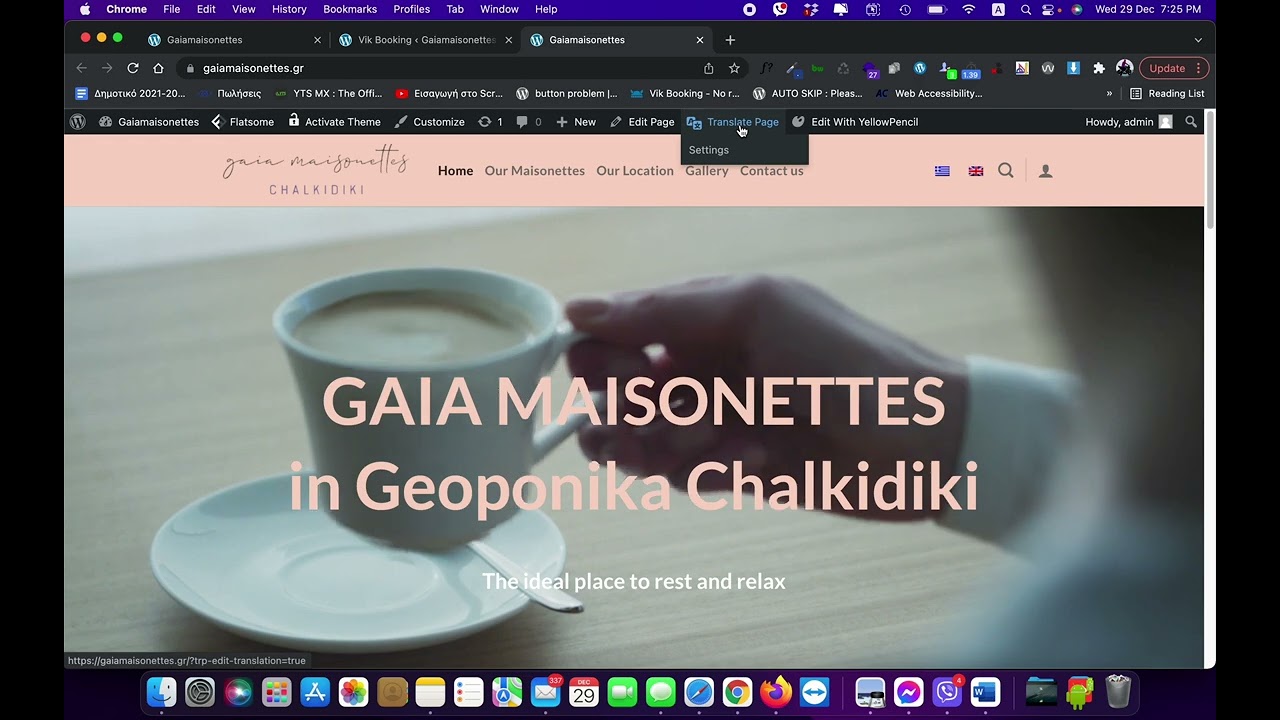Click the blue download arrow extension
Image resolution: width=1280 pixels, height=720 pixels.
(1073, 68)
